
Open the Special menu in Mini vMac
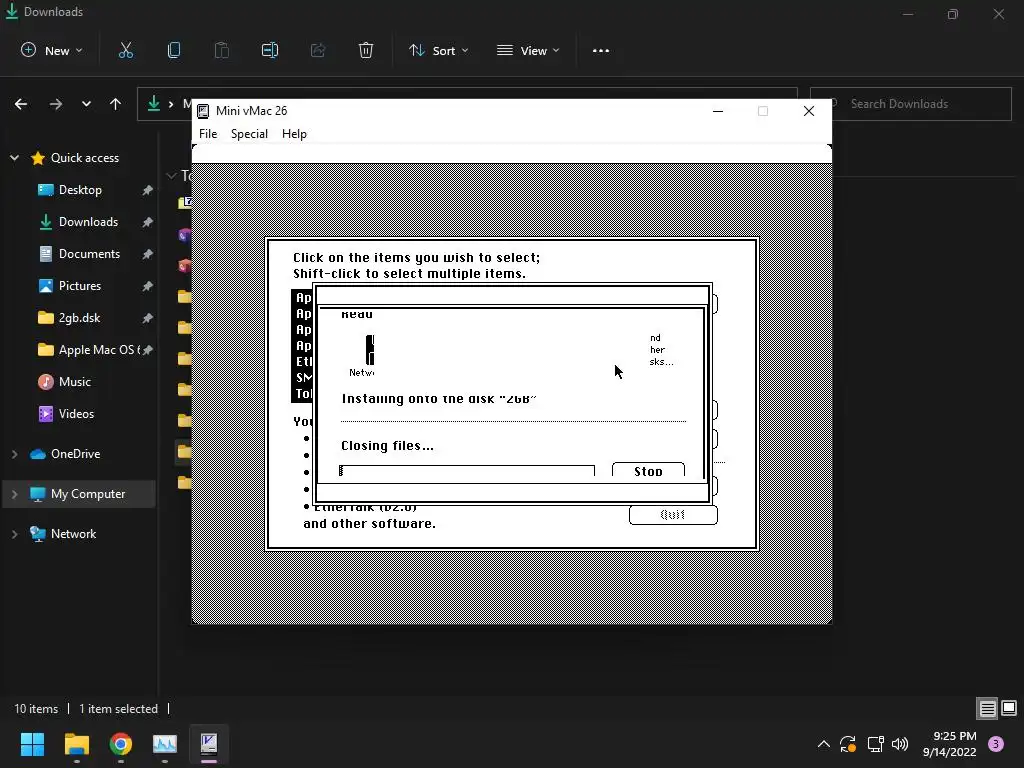[x=249, y=134]
